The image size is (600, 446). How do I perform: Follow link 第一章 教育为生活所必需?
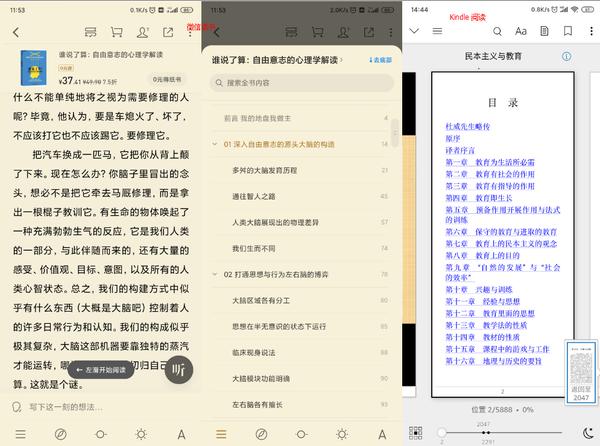(x=490, y=162)
